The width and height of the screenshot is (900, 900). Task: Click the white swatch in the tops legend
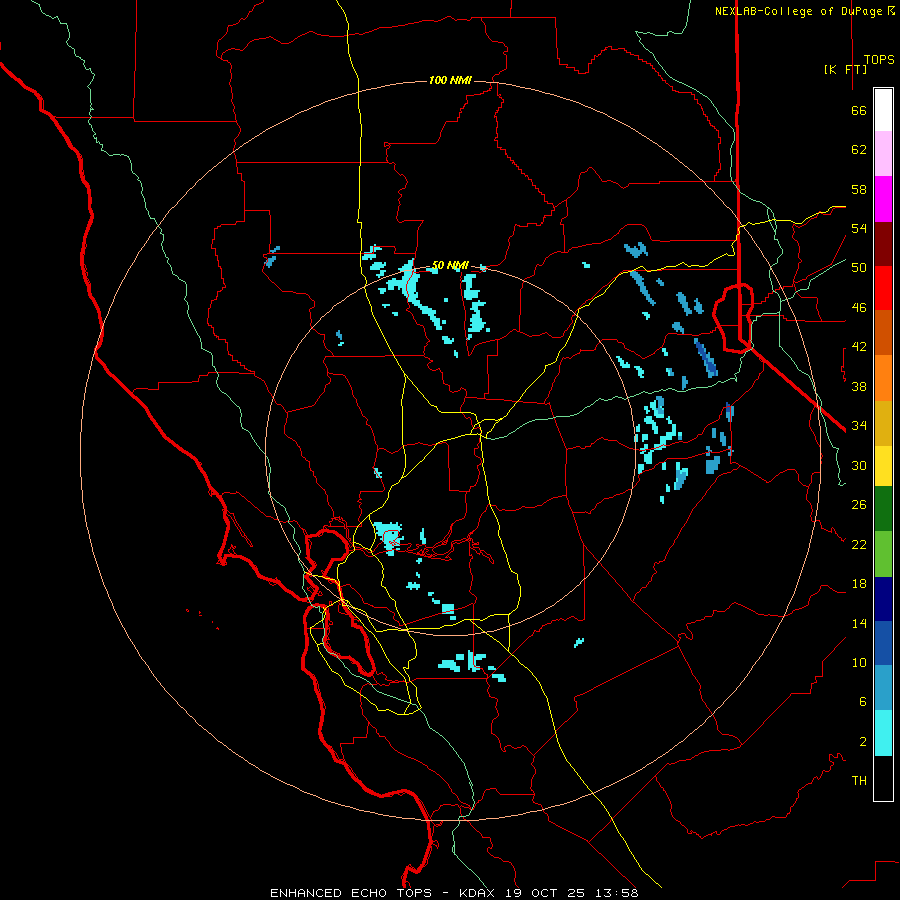883,110
